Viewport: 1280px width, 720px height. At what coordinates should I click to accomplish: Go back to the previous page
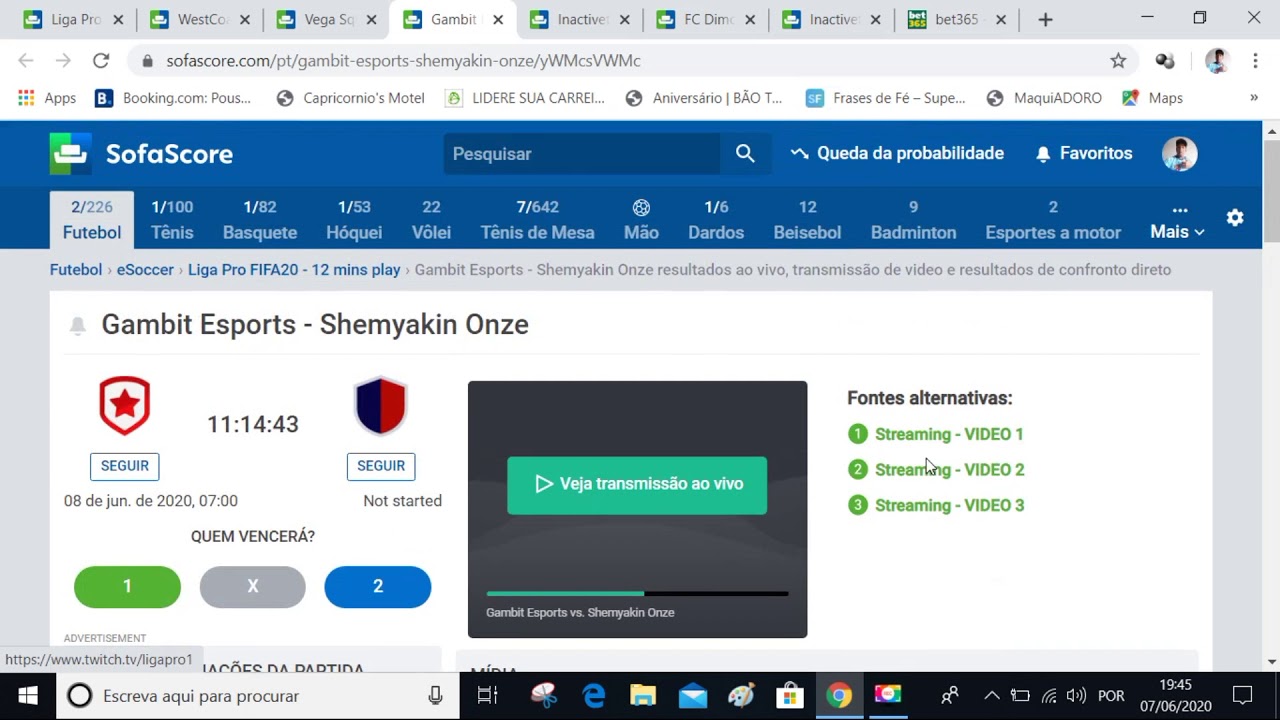(x=26, y=61)
